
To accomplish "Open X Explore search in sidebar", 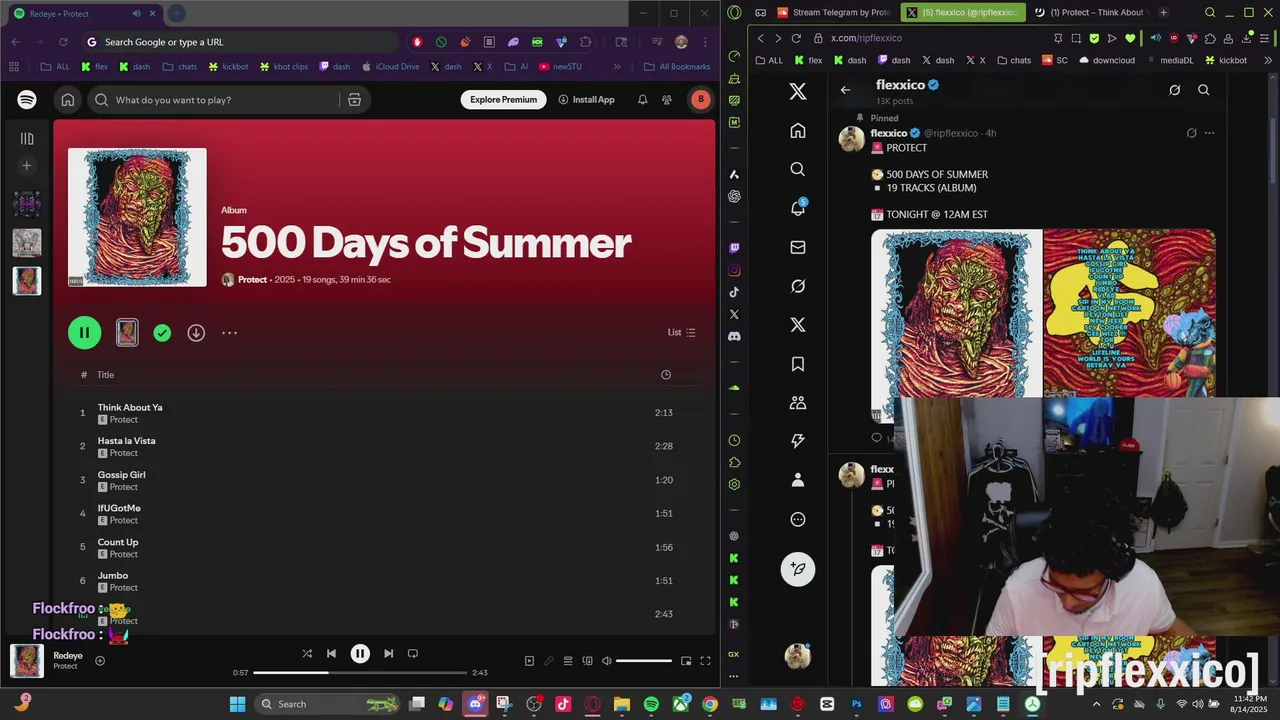I will tap(797, 169).
